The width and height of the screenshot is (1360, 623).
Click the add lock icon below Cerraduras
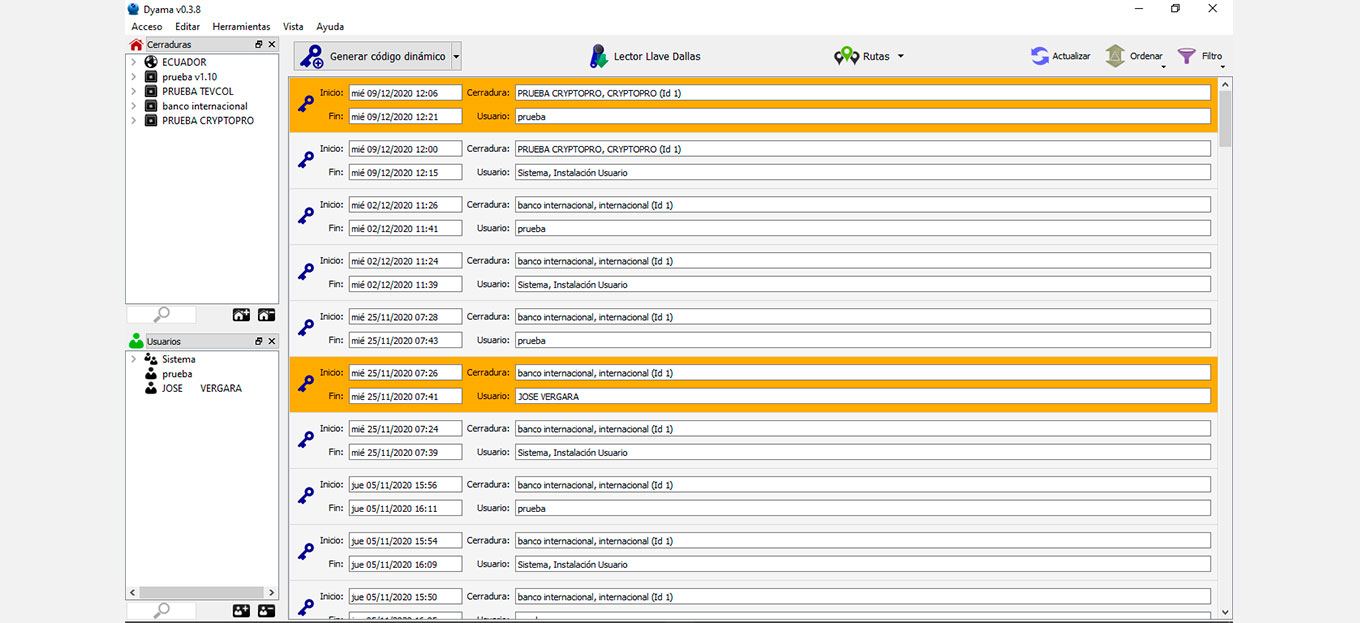click(x=241, y=315)
